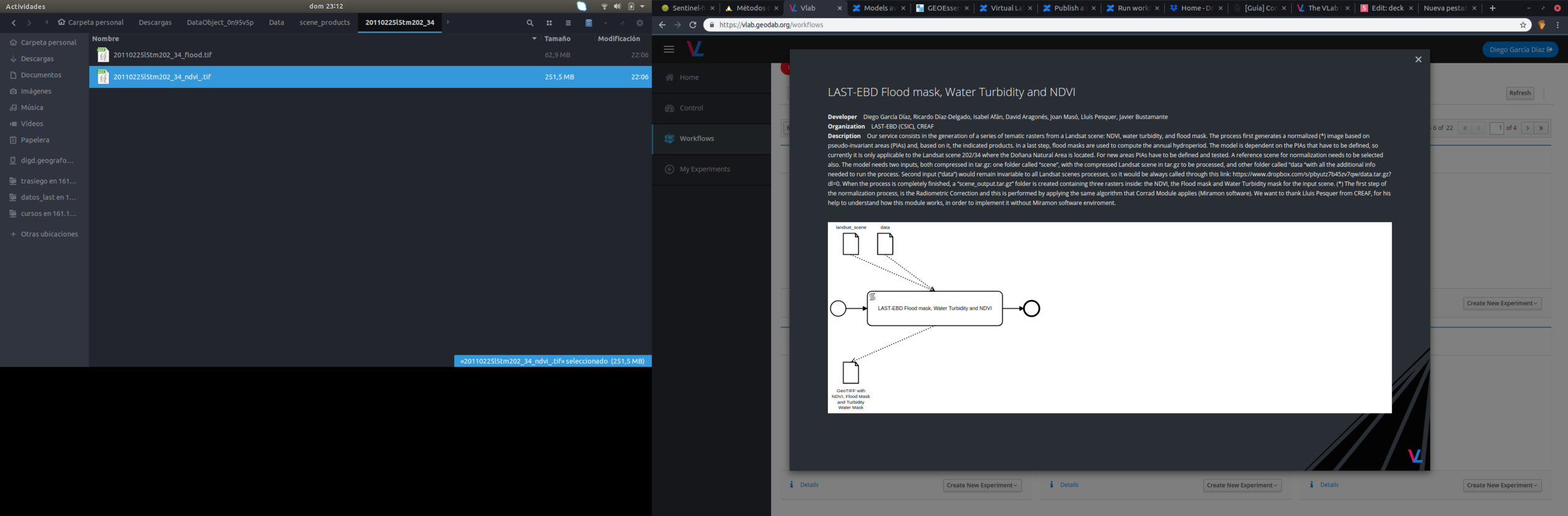The height and width of the screenshot is (516, 1568).
Task: Open Control in VLab sidebar
Action: click(x=711, y=108)
